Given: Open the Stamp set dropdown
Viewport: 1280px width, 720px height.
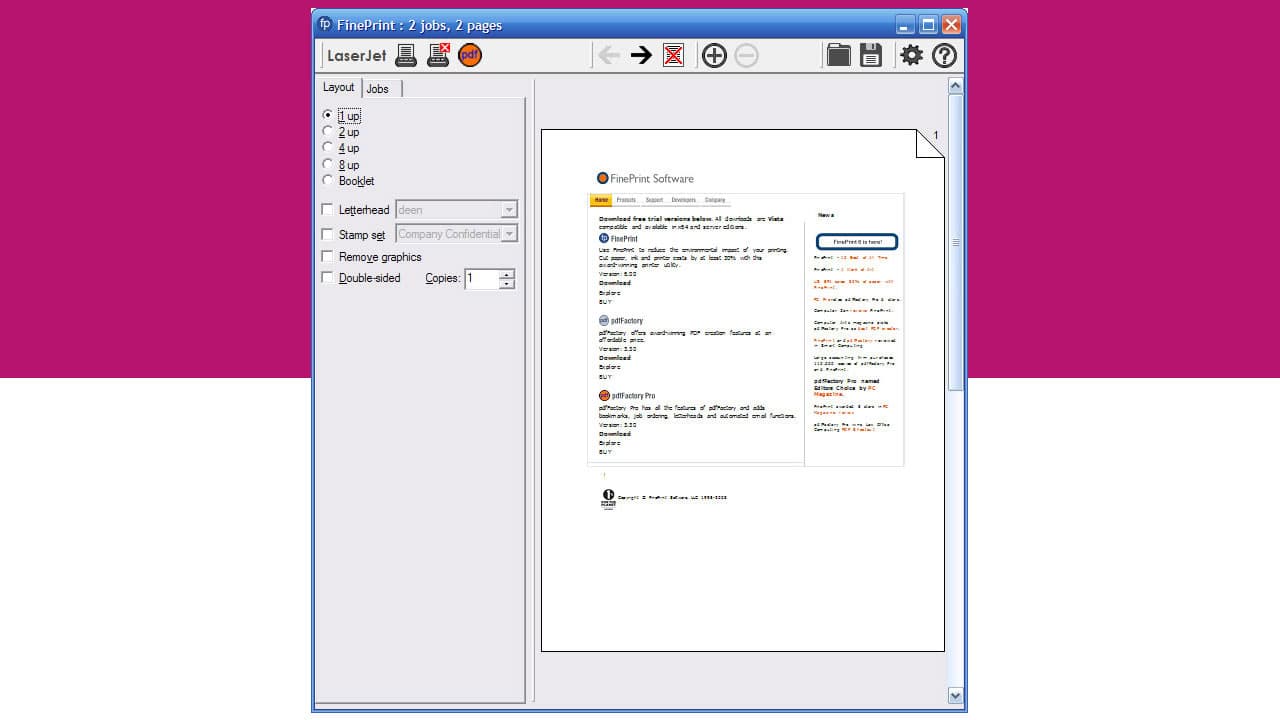Looking at the screenshot, I should tap(511, 233).
